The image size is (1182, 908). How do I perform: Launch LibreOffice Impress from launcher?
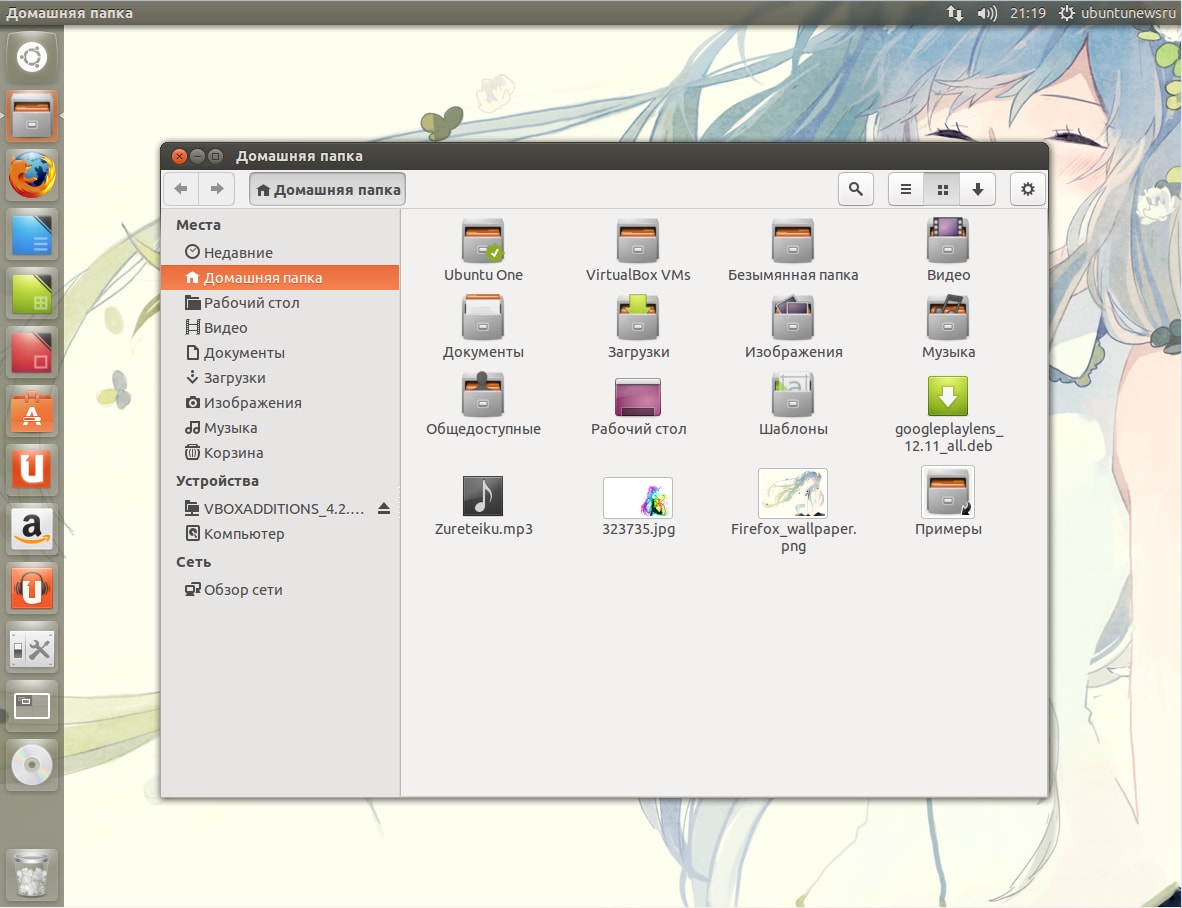pyautogui.click(x=32, y=352)
